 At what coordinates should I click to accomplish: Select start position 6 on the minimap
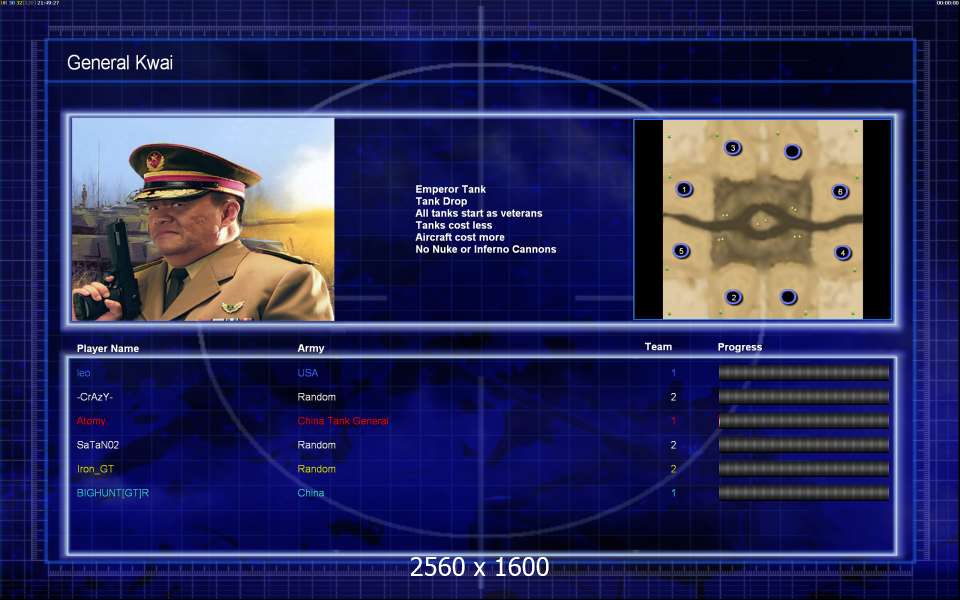(840, 191)
